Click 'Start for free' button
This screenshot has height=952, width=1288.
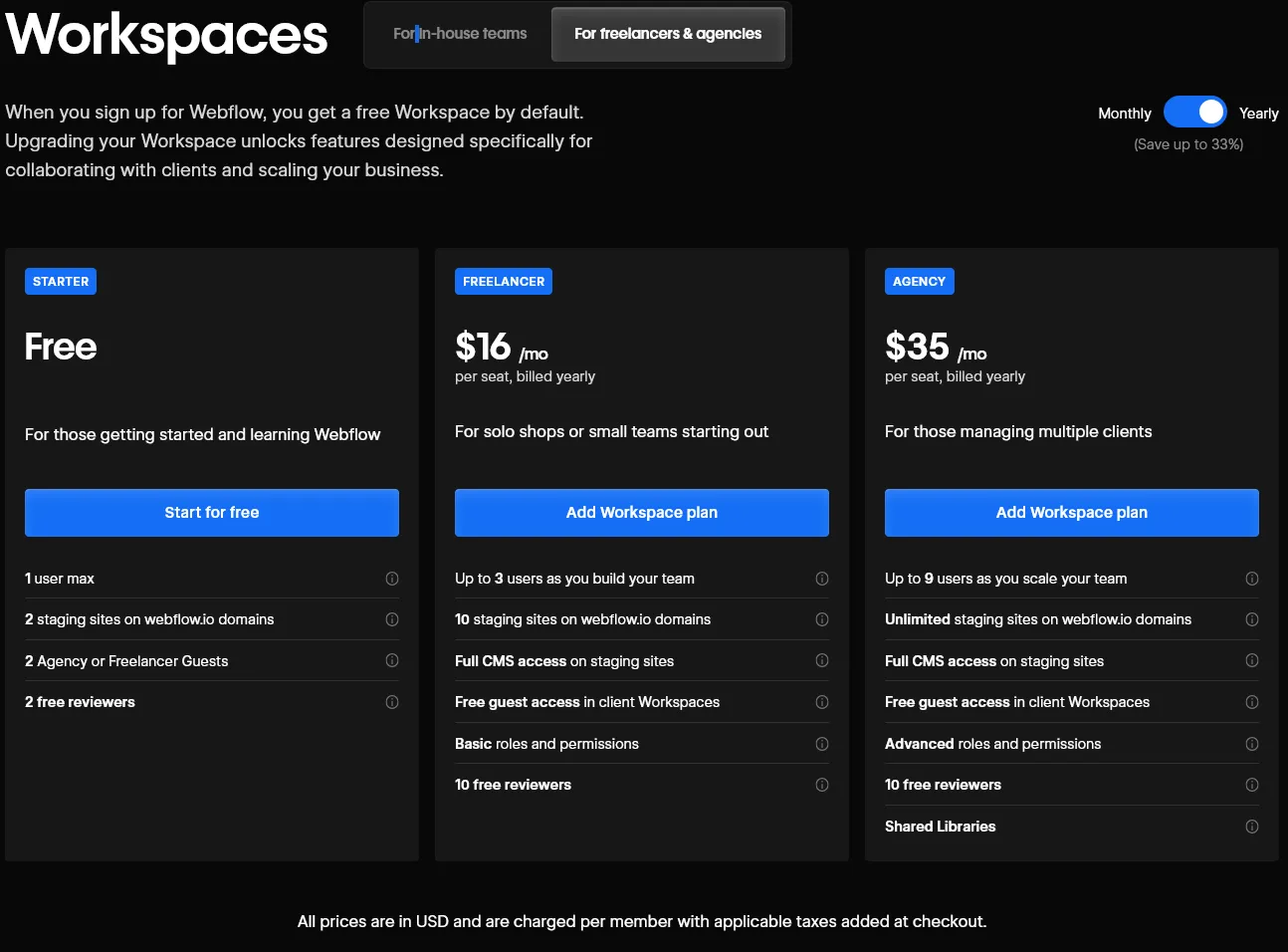click(212, 513)
